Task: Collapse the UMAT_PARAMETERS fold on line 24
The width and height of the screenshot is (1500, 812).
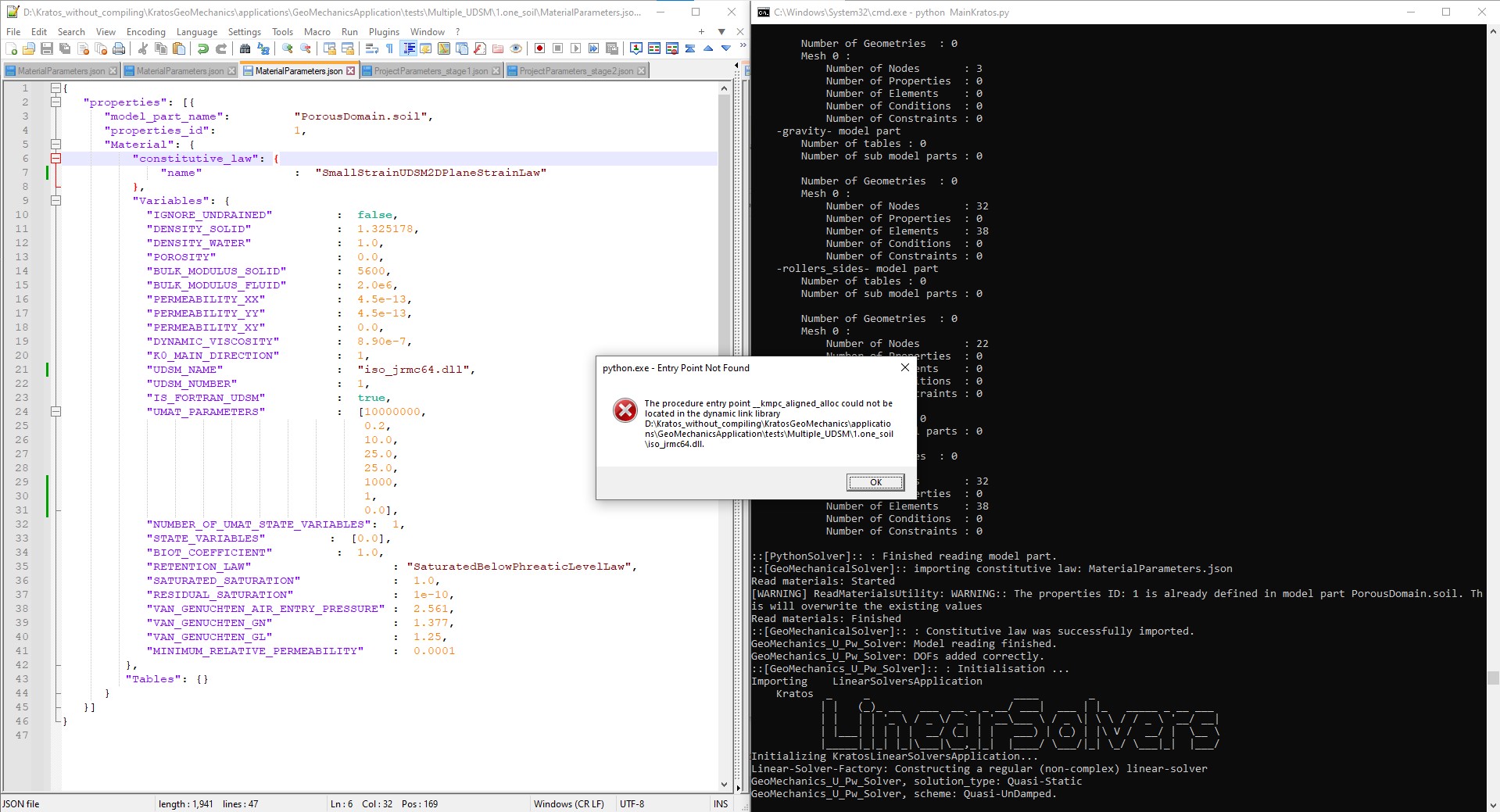Action: [x=55, y=411]
